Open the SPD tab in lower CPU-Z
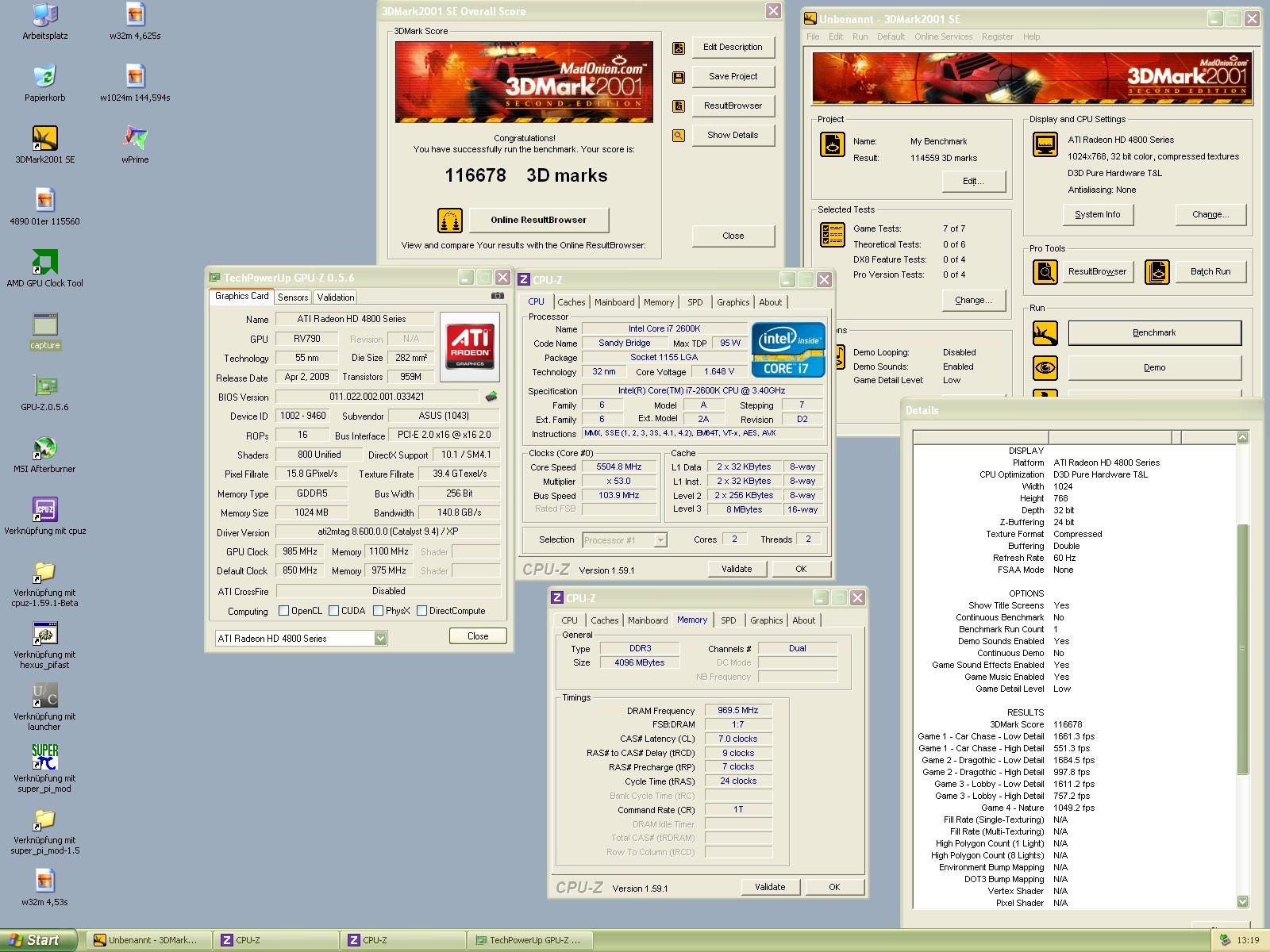Image resolution: width=1270 pixels, height=952 pixels. click(729, 620)
